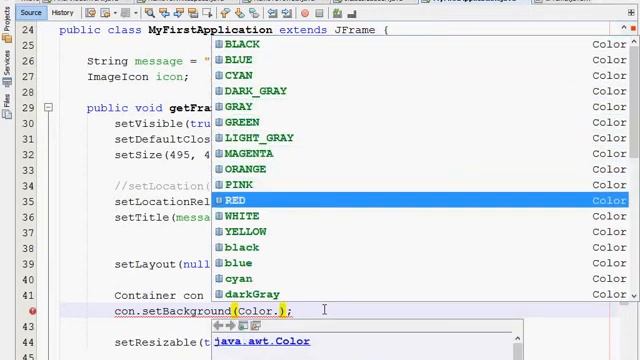This screenshot has height=360, width=640.
Task: Open the java.awt.Color documentation link
Action: 262,341
